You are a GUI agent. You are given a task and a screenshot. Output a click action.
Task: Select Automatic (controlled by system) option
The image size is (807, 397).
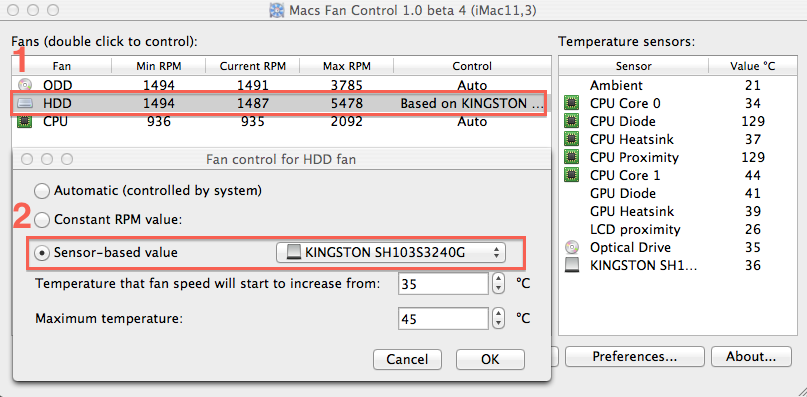click(42, 191)
